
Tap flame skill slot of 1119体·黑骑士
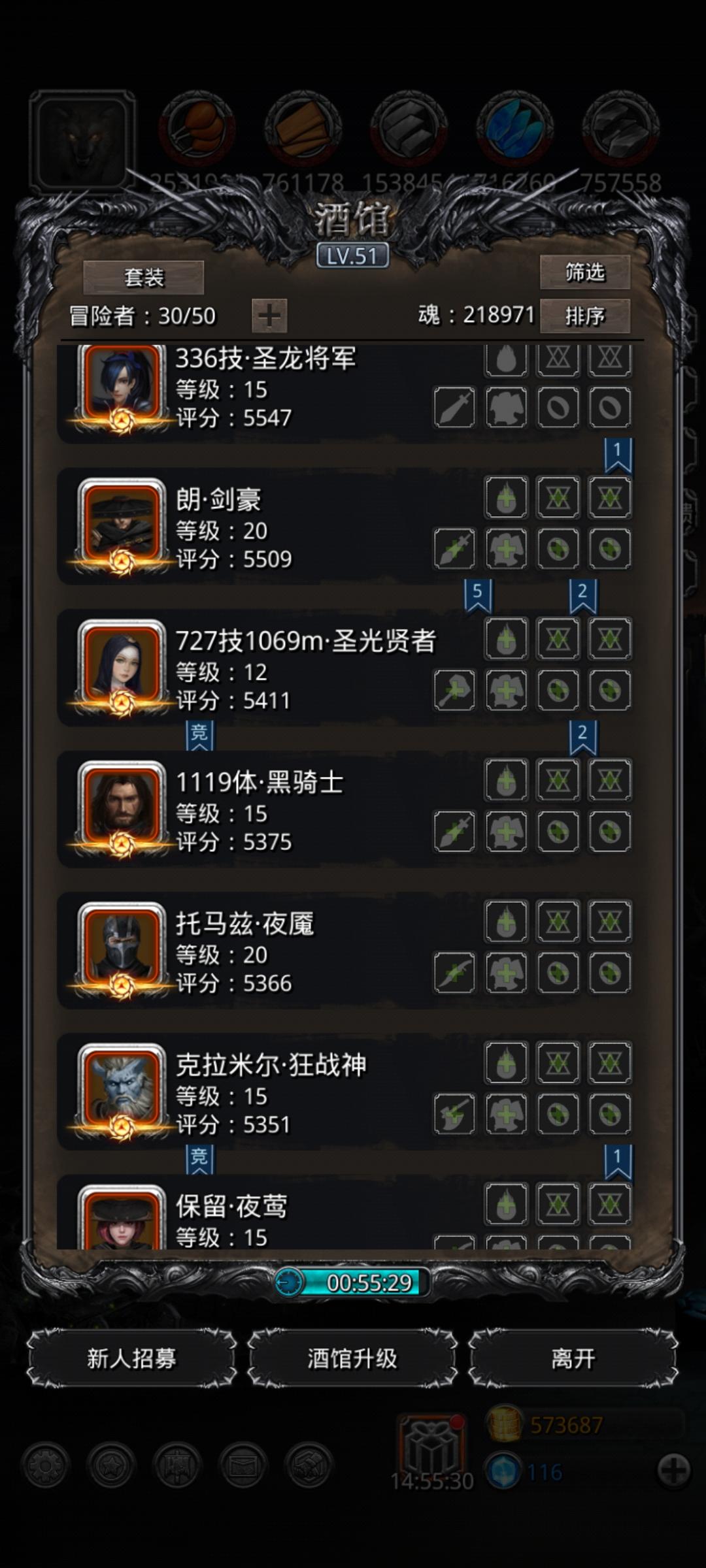507,780
